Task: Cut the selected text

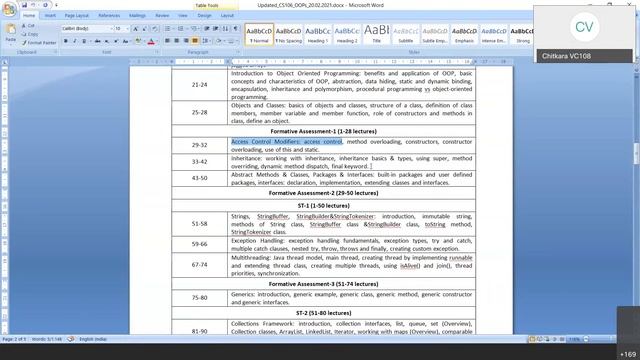Action: (28, 25)
